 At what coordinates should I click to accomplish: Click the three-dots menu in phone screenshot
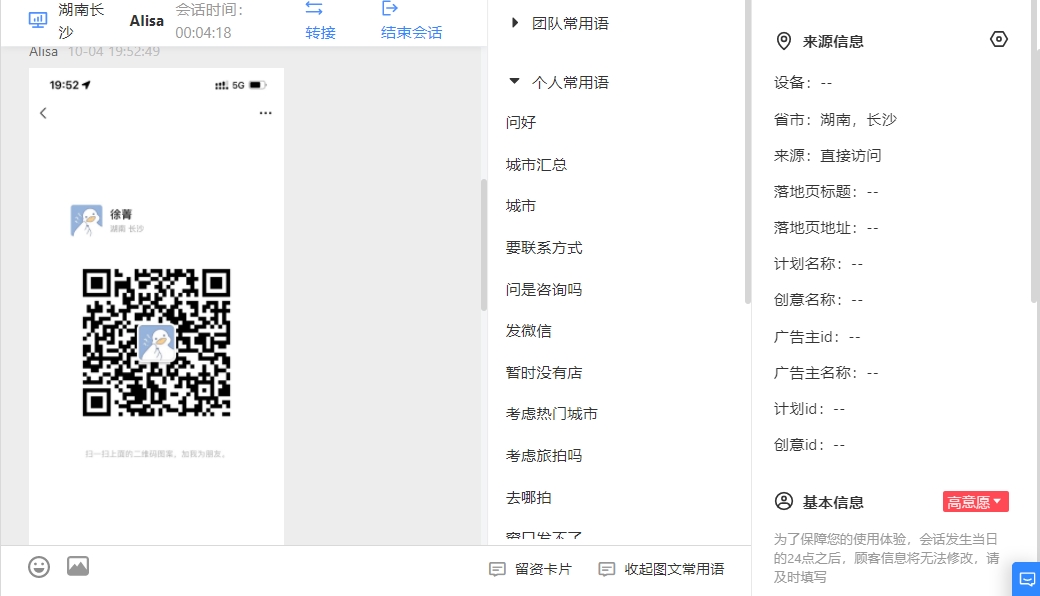(265, 113)
